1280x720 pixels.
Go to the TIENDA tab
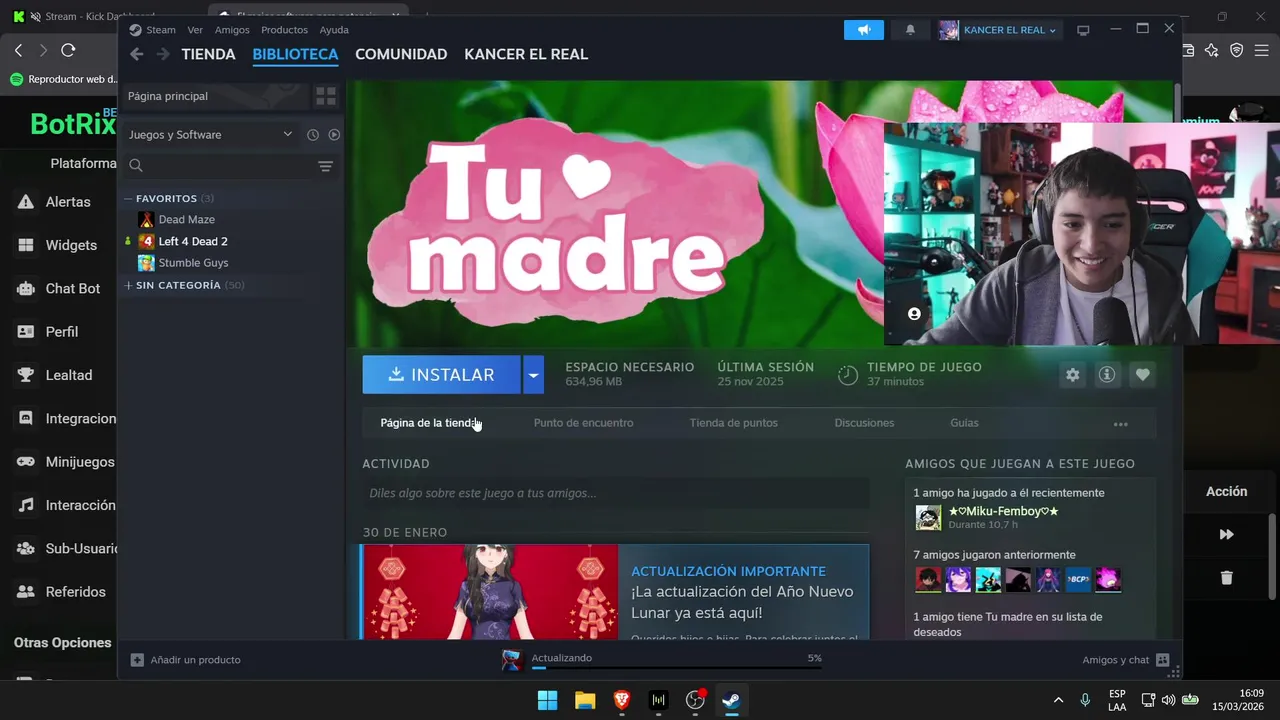[x=208, y=54]
